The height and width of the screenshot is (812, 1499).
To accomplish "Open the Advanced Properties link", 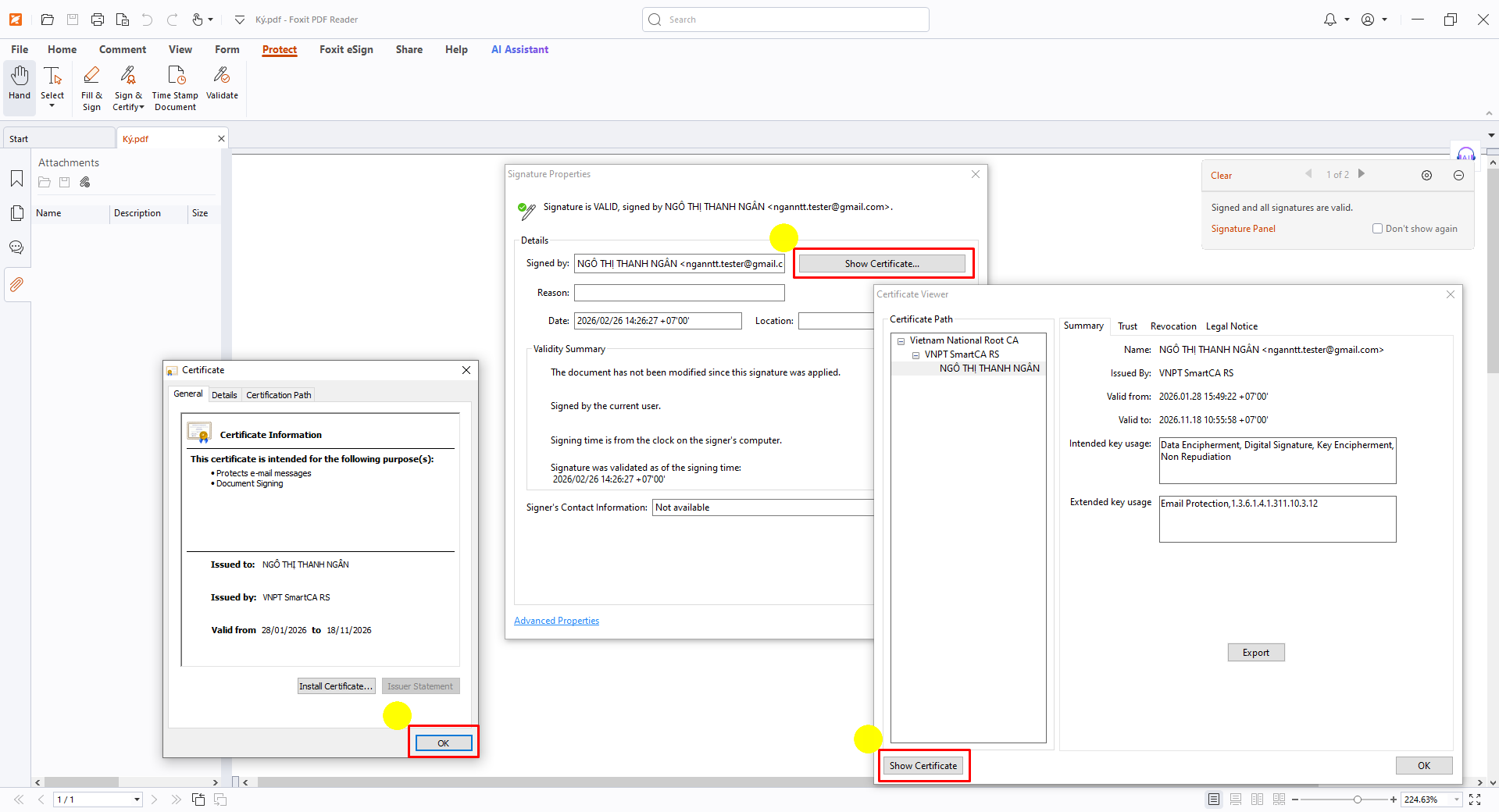I will 556,621.
